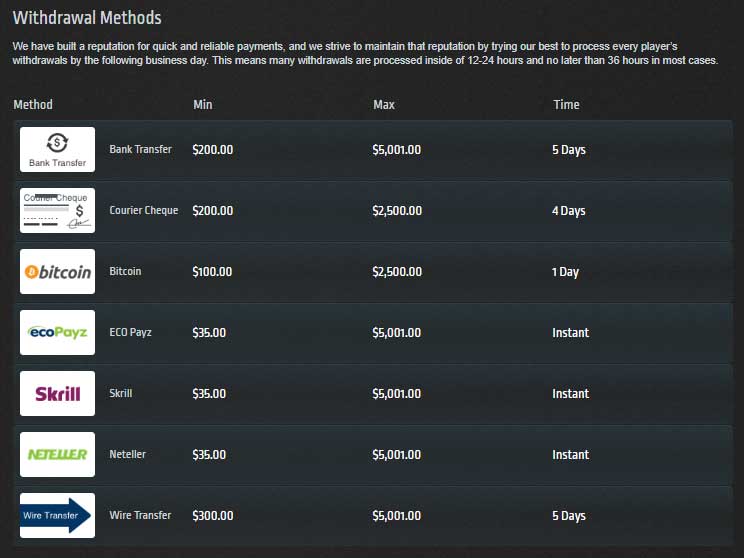This screenshot has height=558, width=744.
Task: Select the Skrill method name text
Action: click(x=120, y=394)
